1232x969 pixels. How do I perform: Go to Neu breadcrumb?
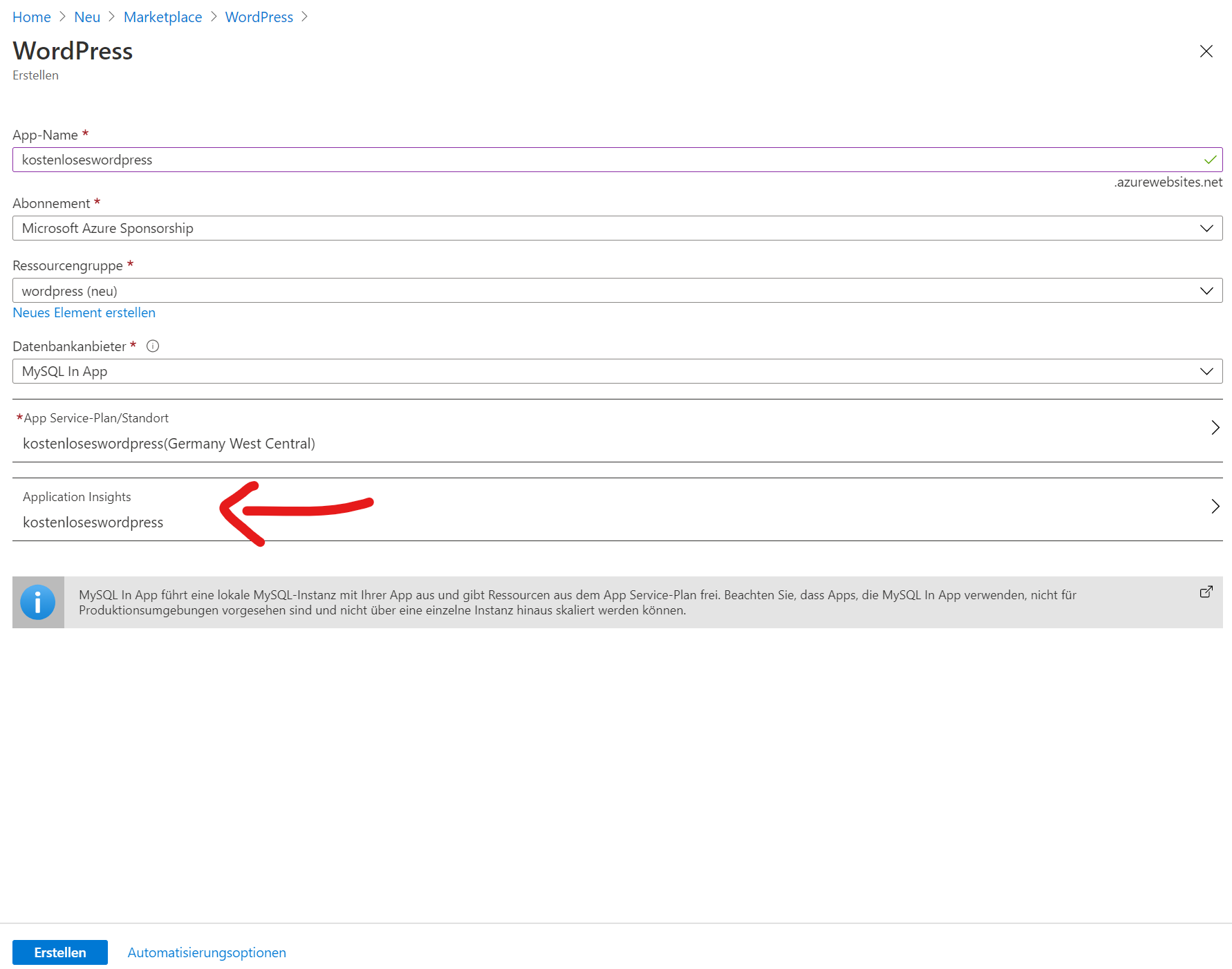coord(87,17)
